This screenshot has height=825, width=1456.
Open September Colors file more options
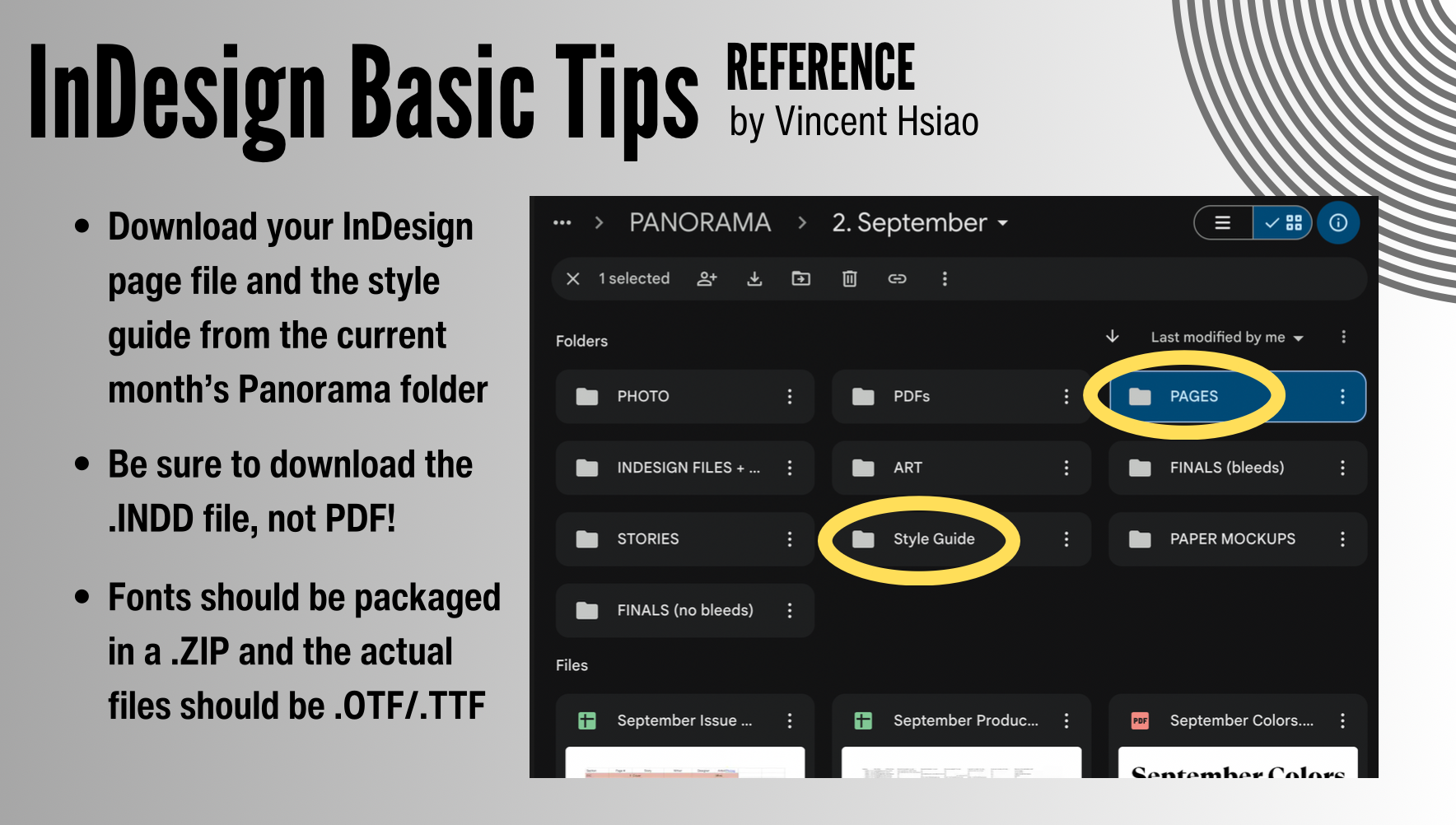1342,721
